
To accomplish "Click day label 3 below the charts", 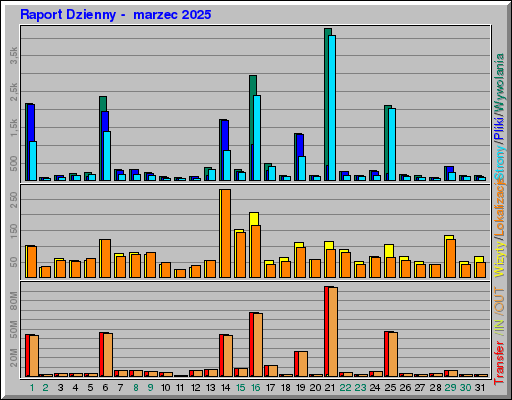I will pos(61,388).
